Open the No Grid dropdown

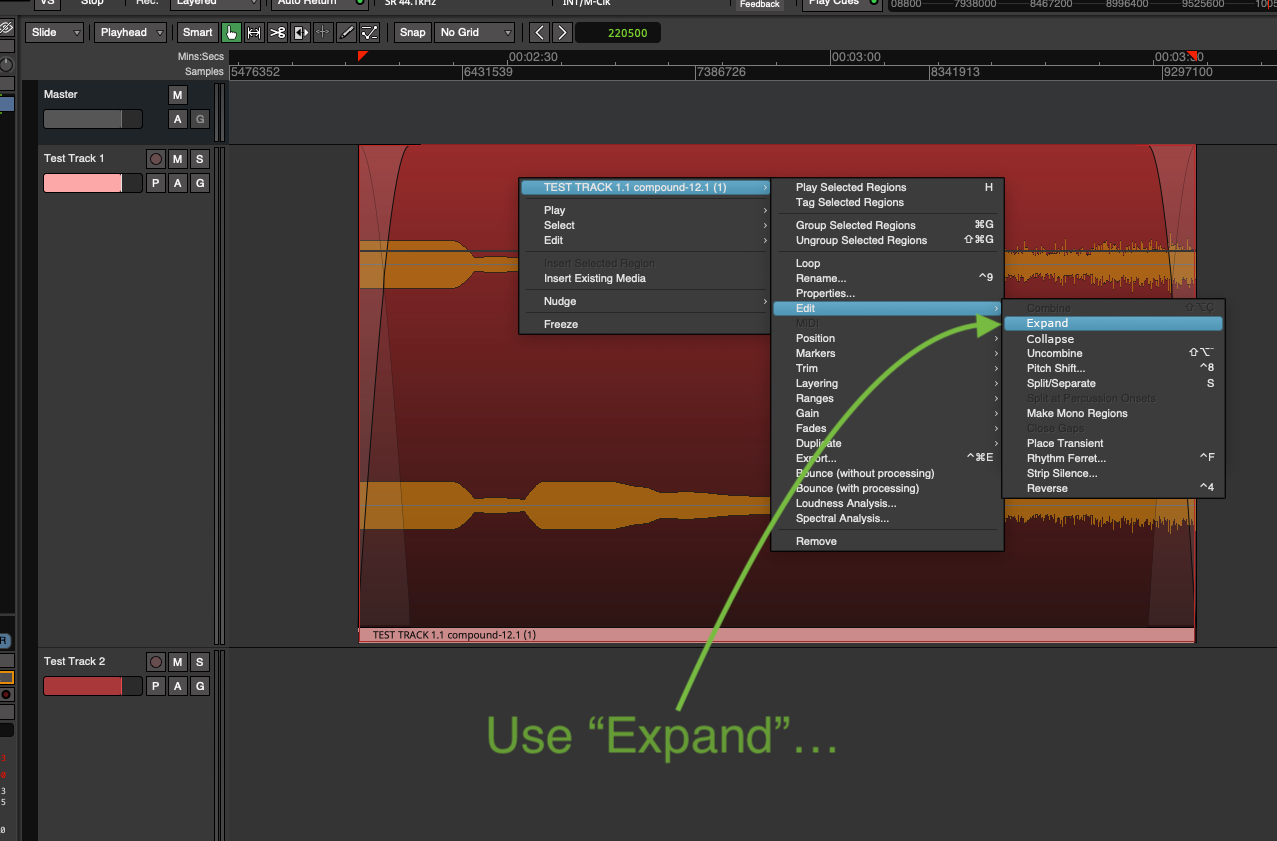[x=474, y=33]
